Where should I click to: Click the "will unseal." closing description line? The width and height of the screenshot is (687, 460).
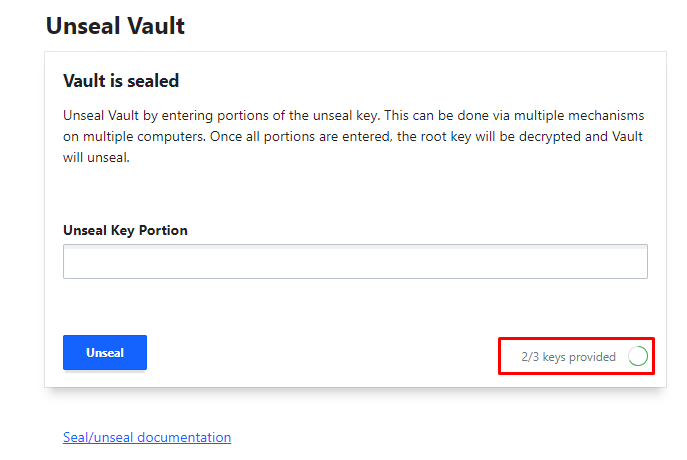(97, 157)
